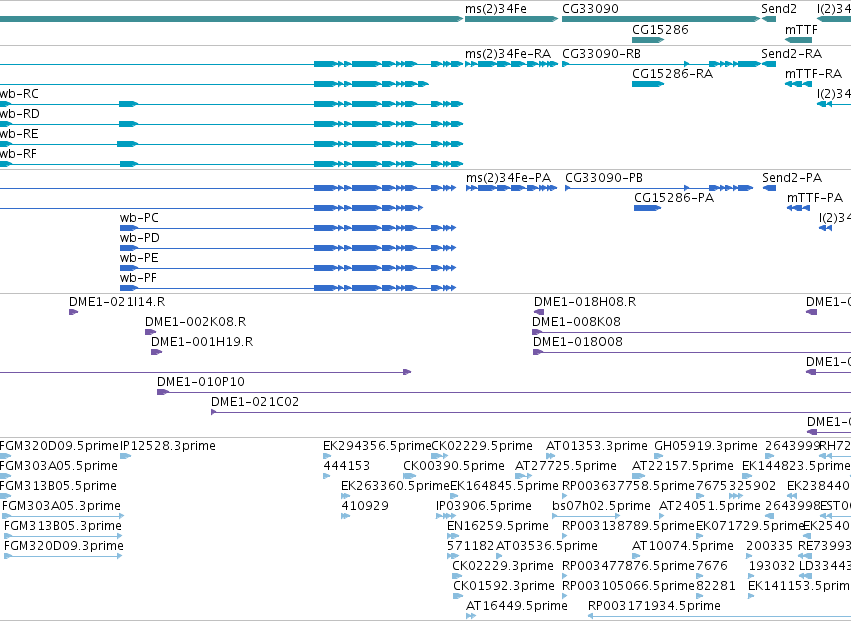Click EST CK00390.5prime label
The width and height of the screenshot is (851, 621).
(x=454, y=466)
